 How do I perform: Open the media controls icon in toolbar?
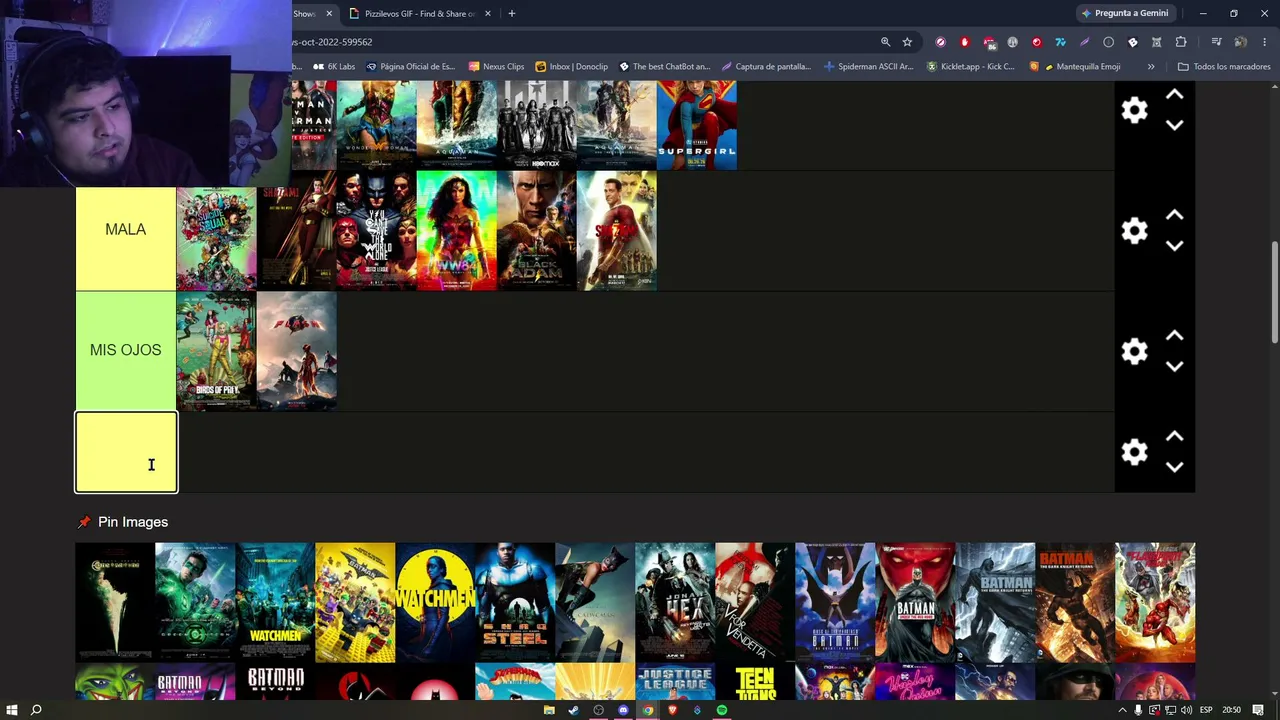tap(1216, 42)
